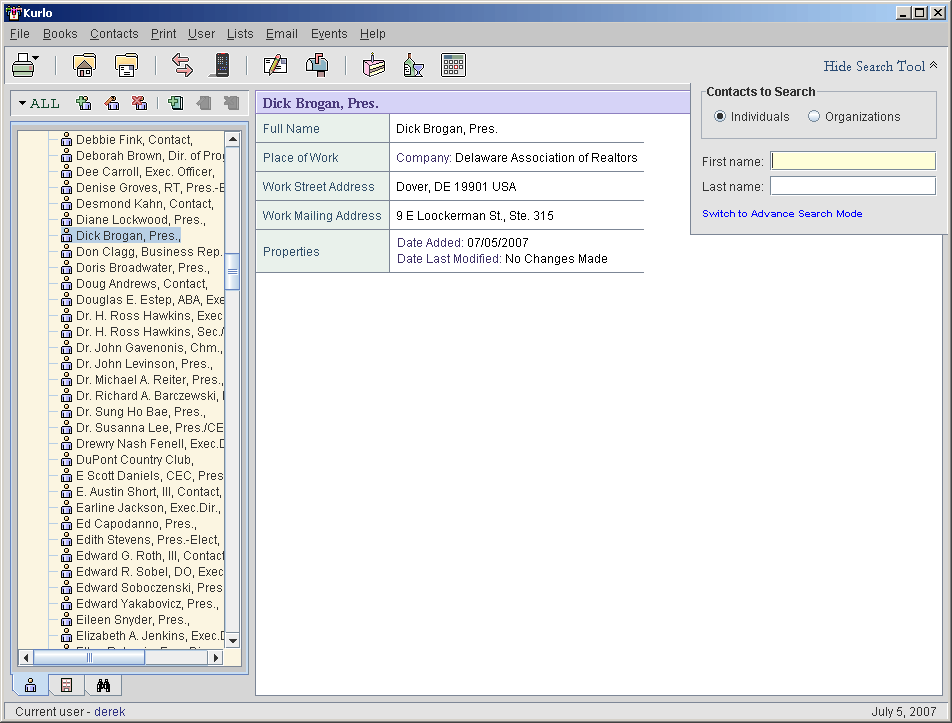
Task: Click the add contact green plus icon
Action: (x=84, y=103)
